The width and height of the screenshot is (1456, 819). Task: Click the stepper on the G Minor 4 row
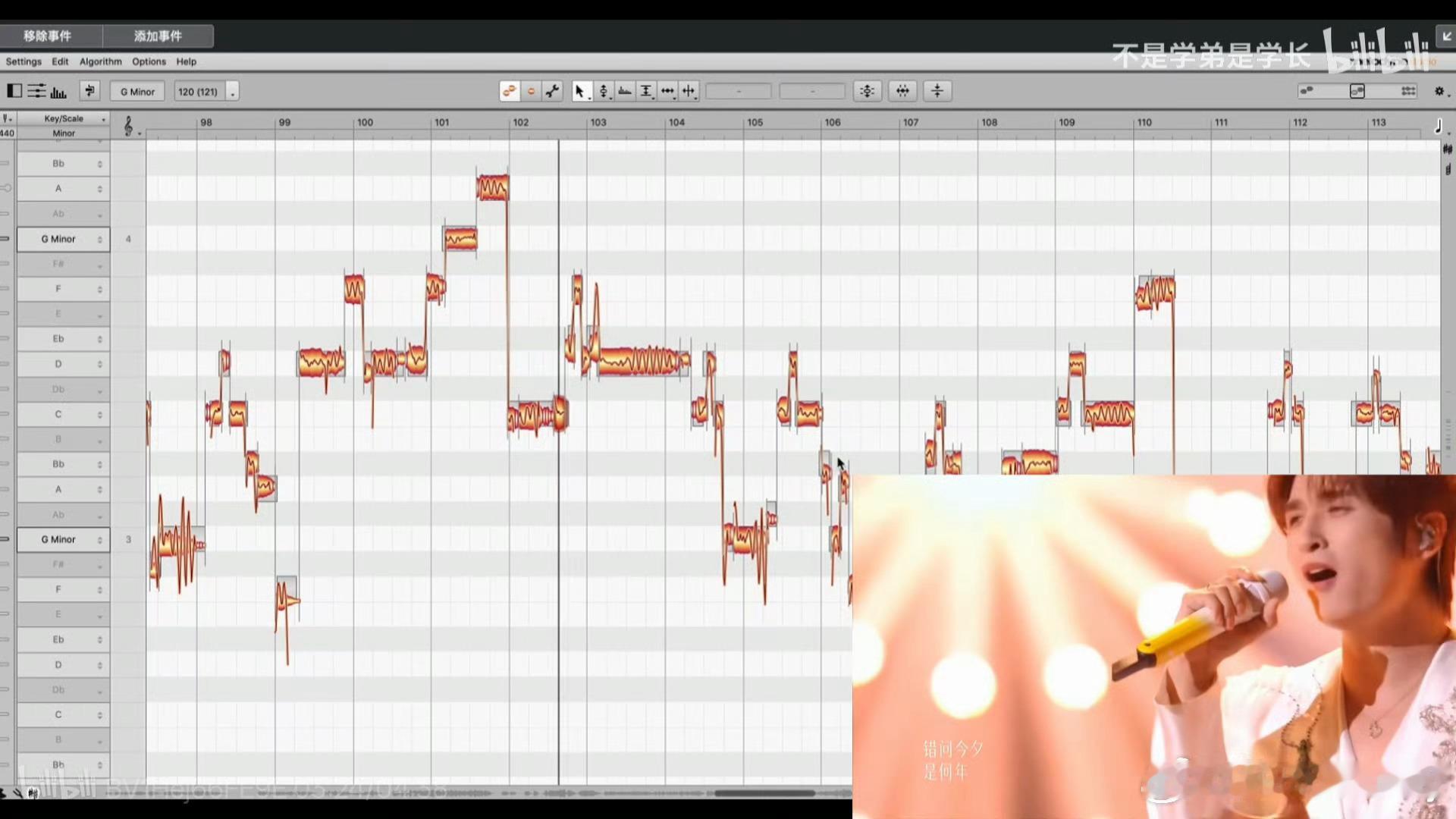[99, 240]
